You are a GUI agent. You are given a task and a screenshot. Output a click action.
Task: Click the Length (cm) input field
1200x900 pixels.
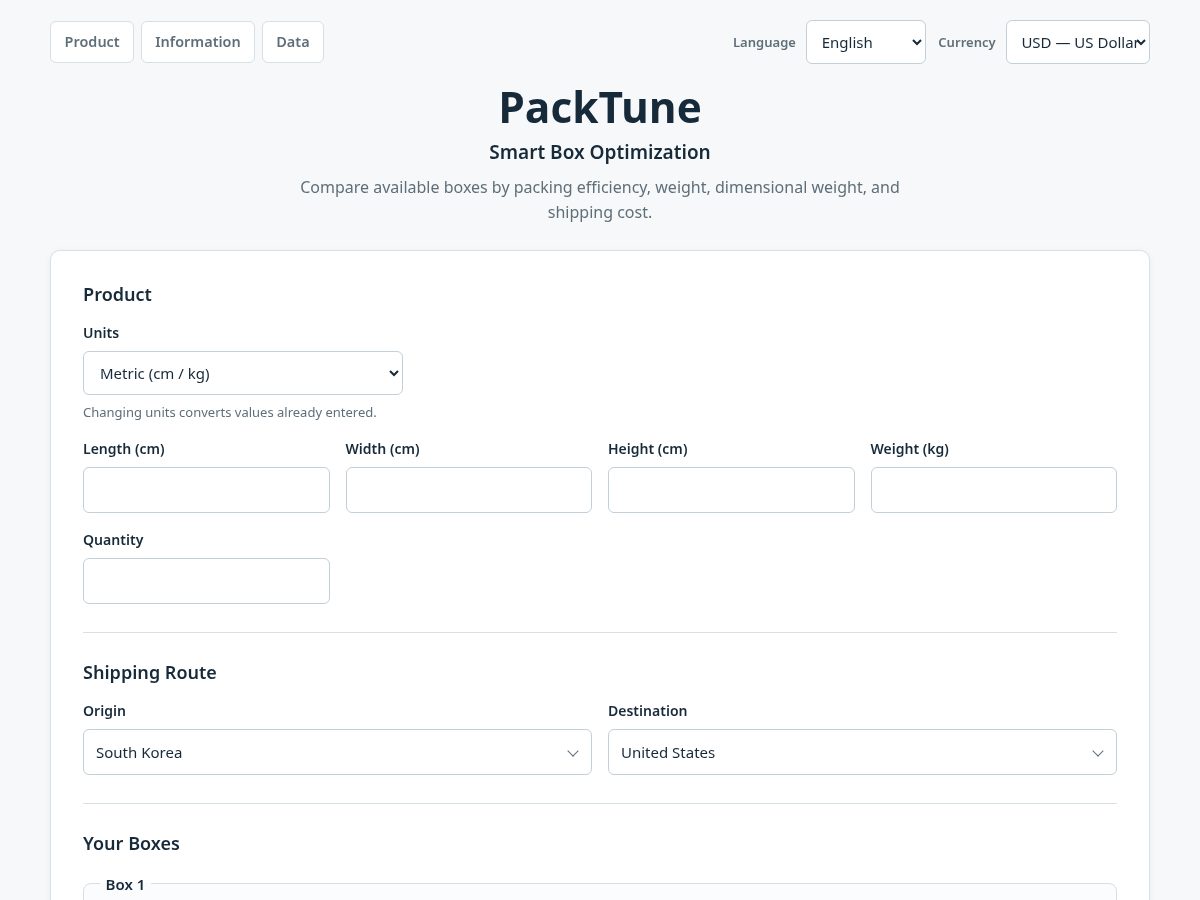(206, 490)
